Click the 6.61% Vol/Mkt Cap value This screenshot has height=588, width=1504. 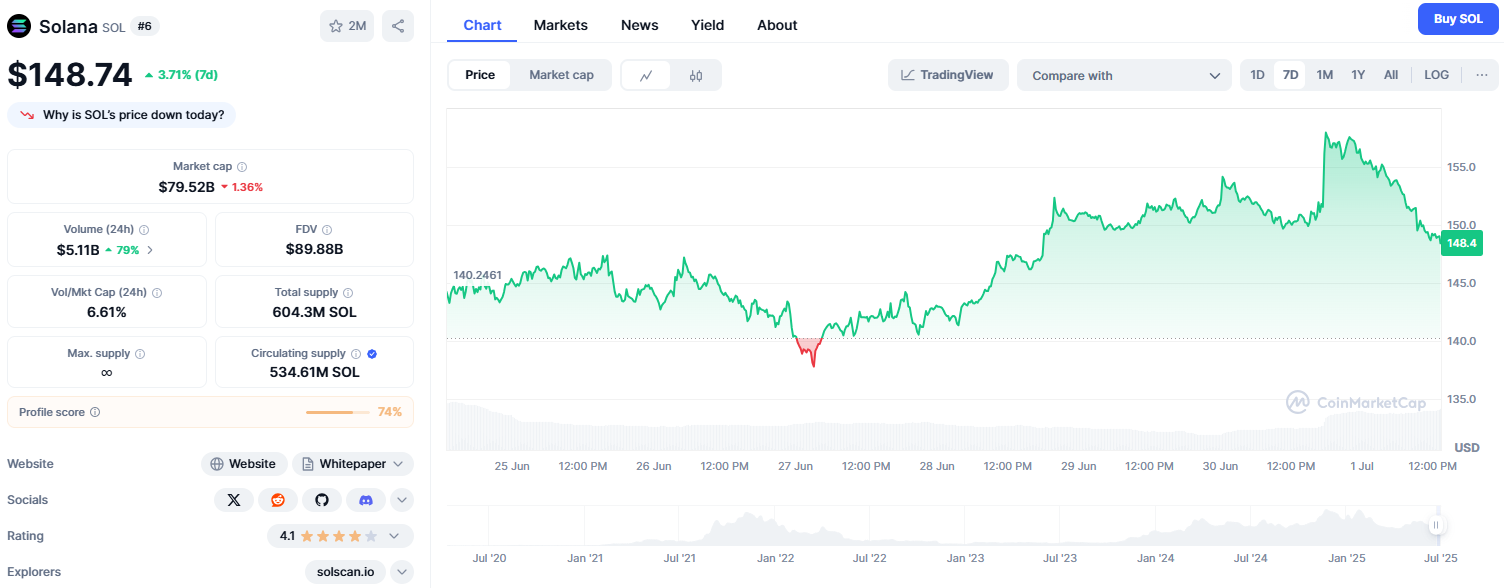coord(107,312)
